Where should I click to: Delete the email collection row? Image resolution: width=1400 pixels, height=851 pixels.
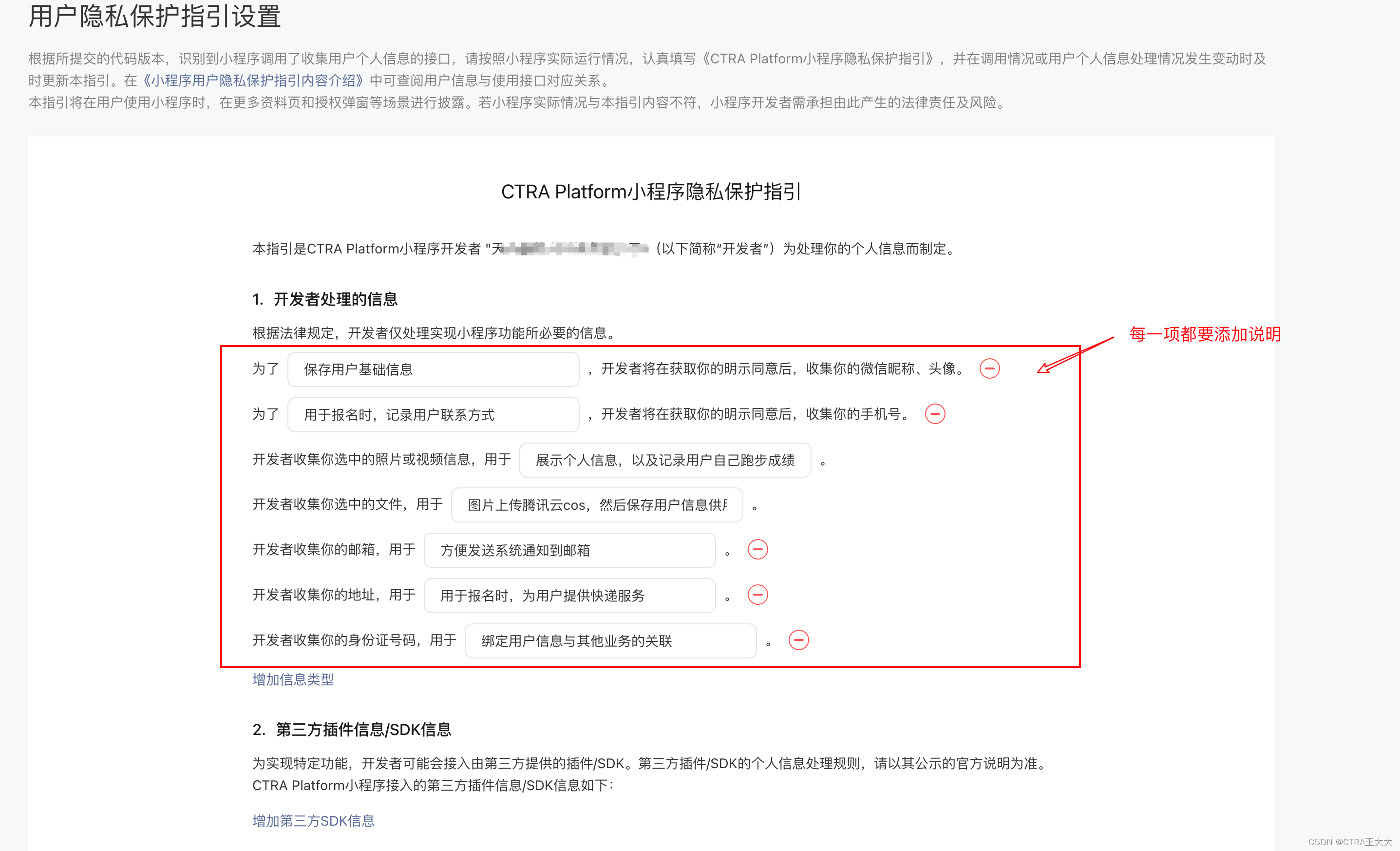pyautogui.click(x=757, y=549)
